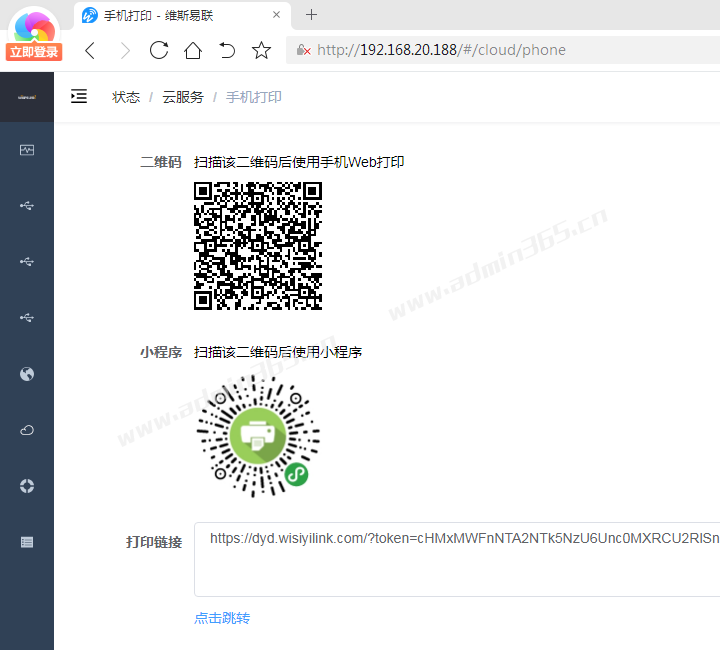
Task: Click text 扫描该二维码后使用小程序
Action: click(278, 352)
